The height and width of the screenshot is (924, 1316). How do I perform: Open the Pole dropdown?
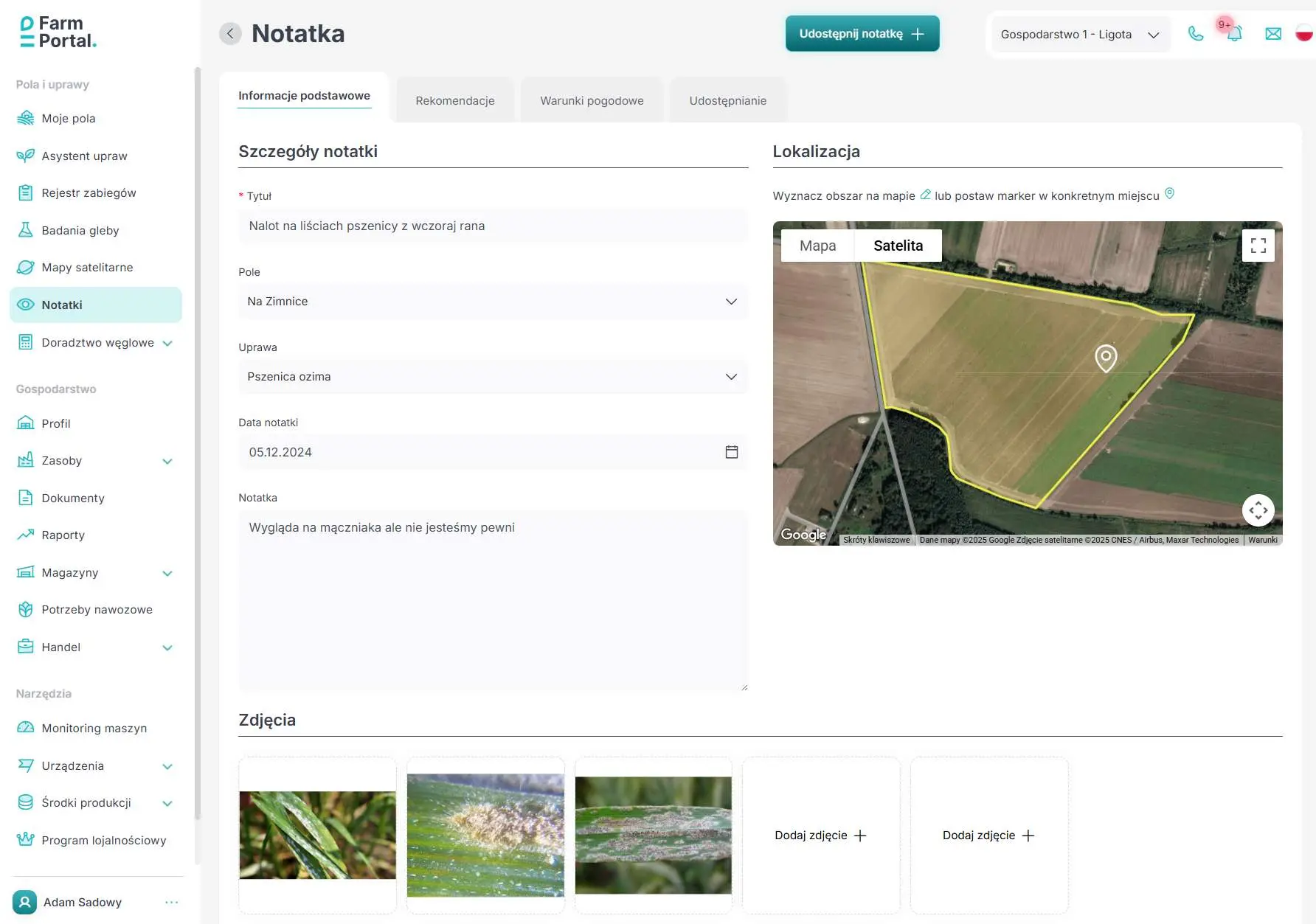point(493,302)
